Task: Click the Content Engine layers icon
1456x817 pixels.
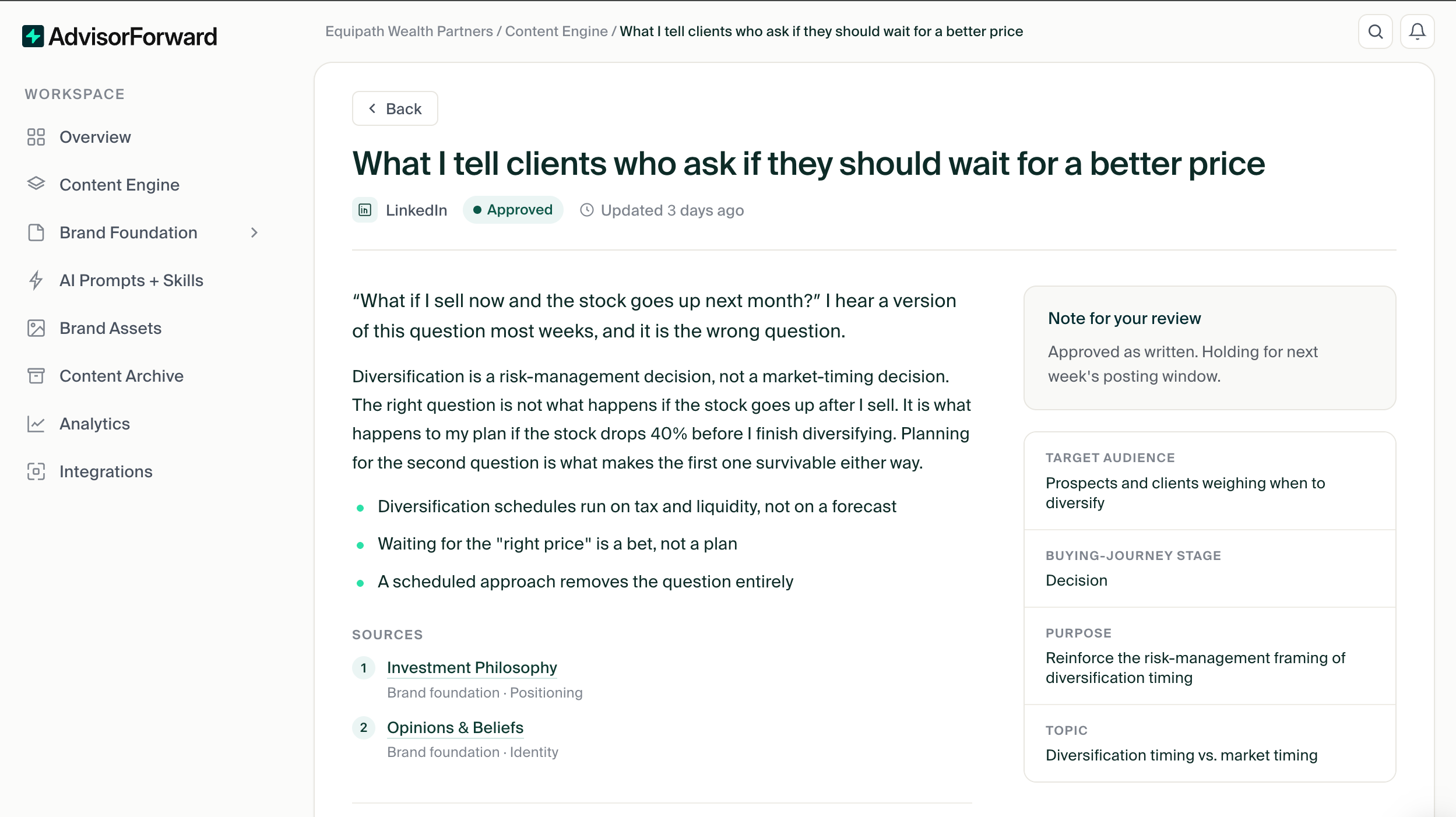Action: pos(36,185)
